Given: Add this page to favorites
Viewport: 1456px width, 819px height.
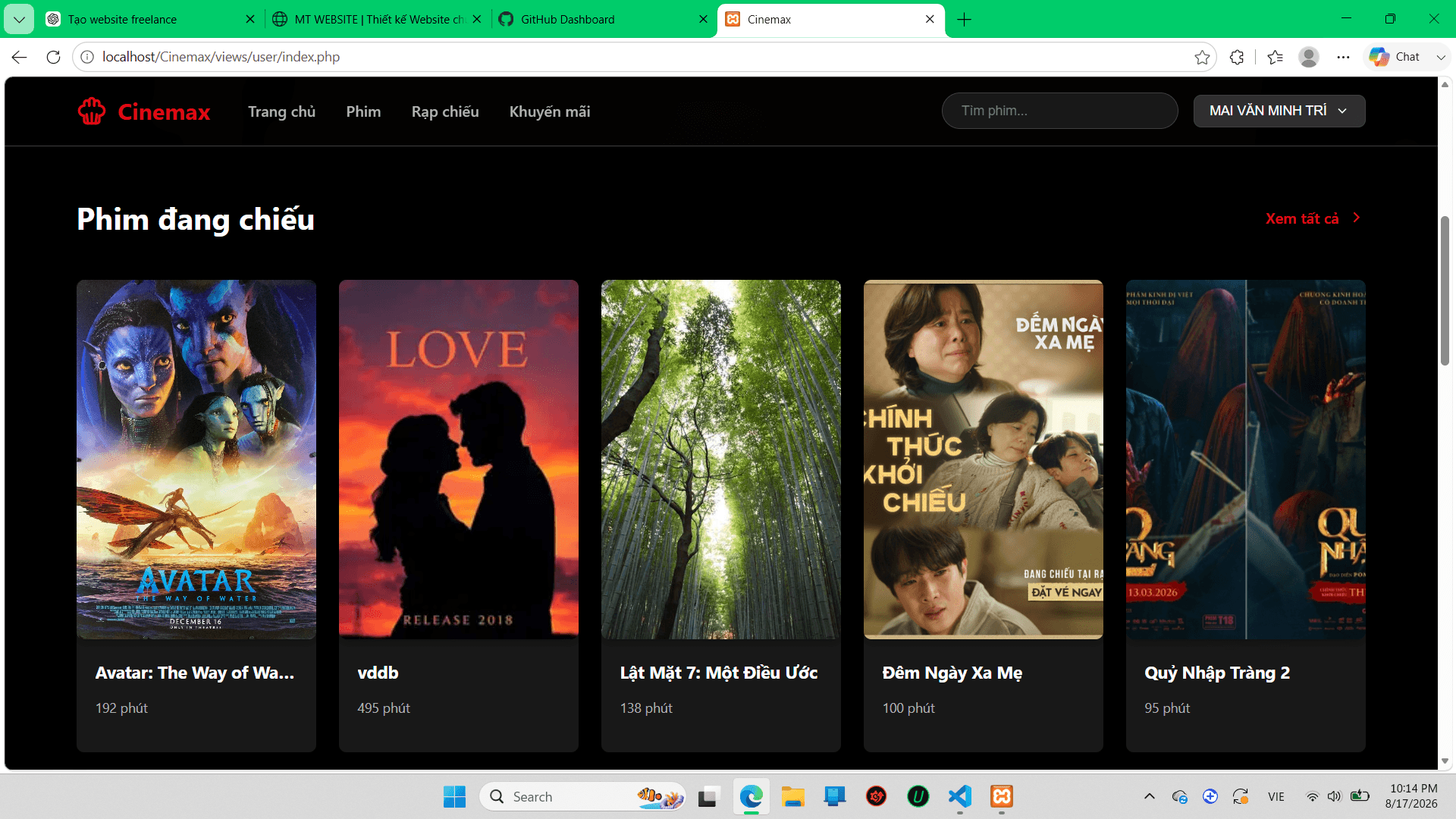Looking at the screenshot, I should pos(1202,57).
